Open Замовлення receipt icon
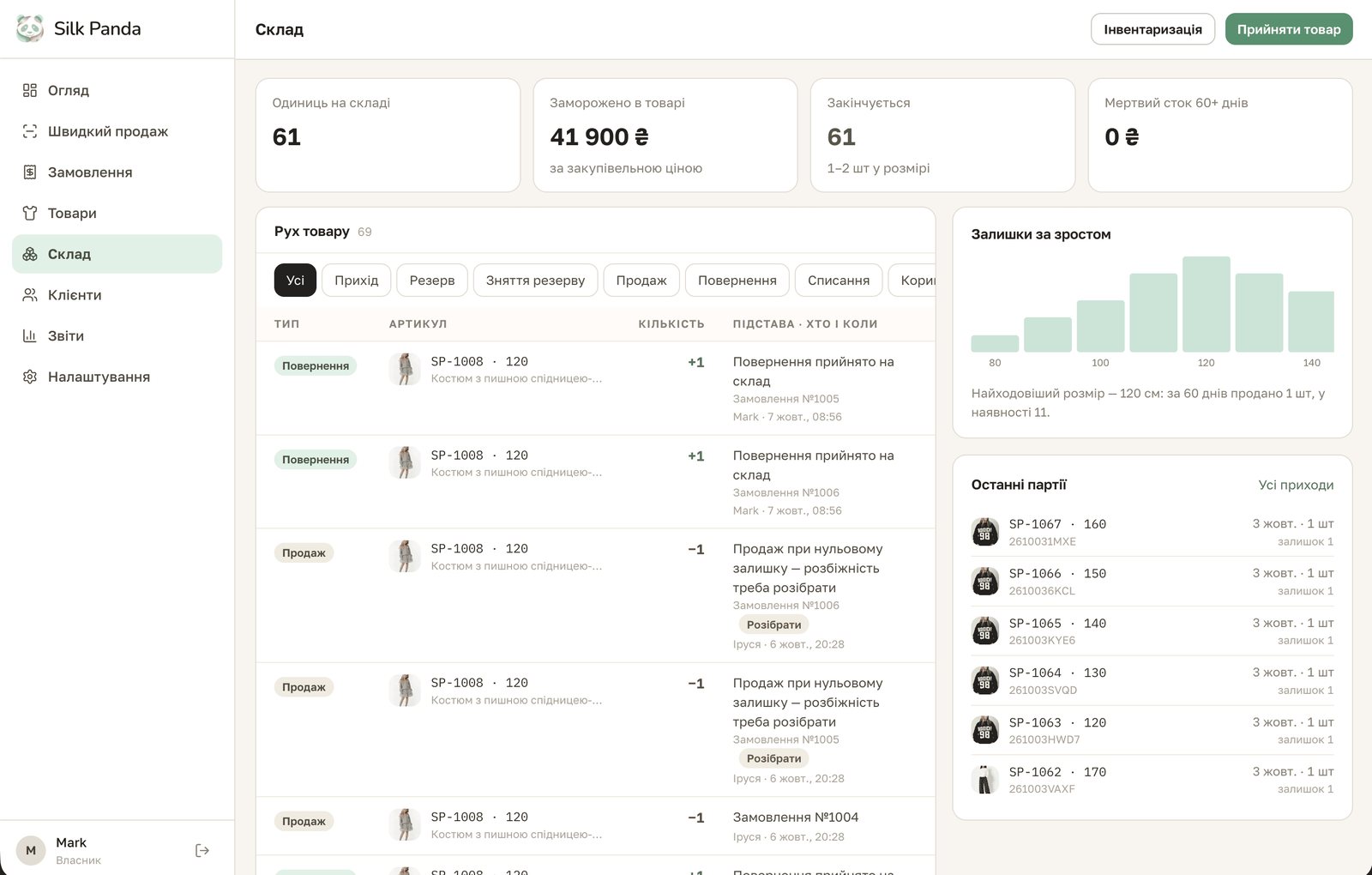Screen dimensions: 1372x875 click(x=30, y=172)
